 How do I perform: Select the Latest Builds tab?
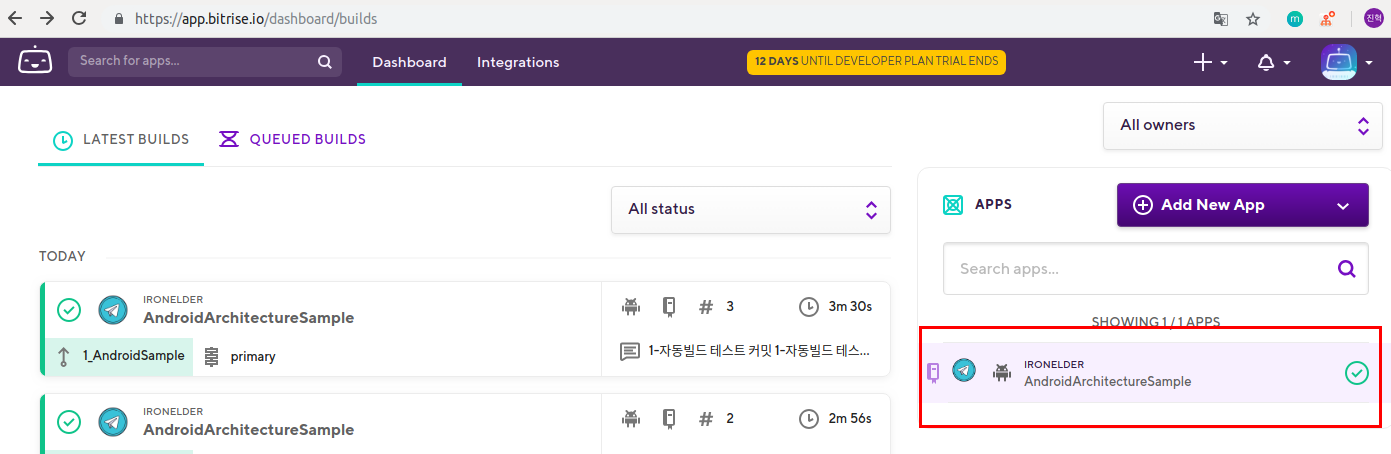pyautogui.click(x=121, y=140)
